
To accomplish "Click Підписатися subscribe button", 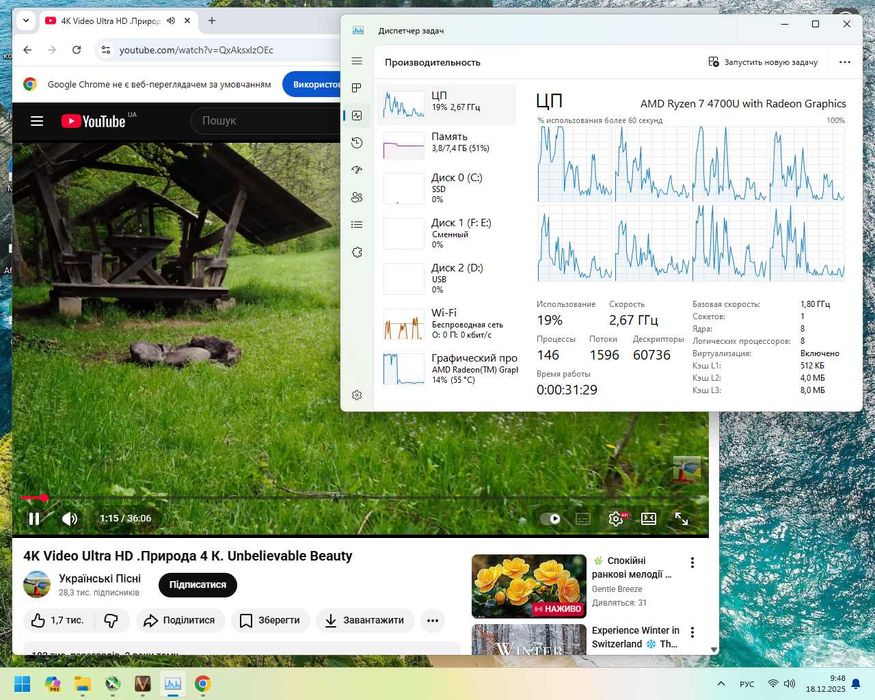I will (x=198, y=584).
